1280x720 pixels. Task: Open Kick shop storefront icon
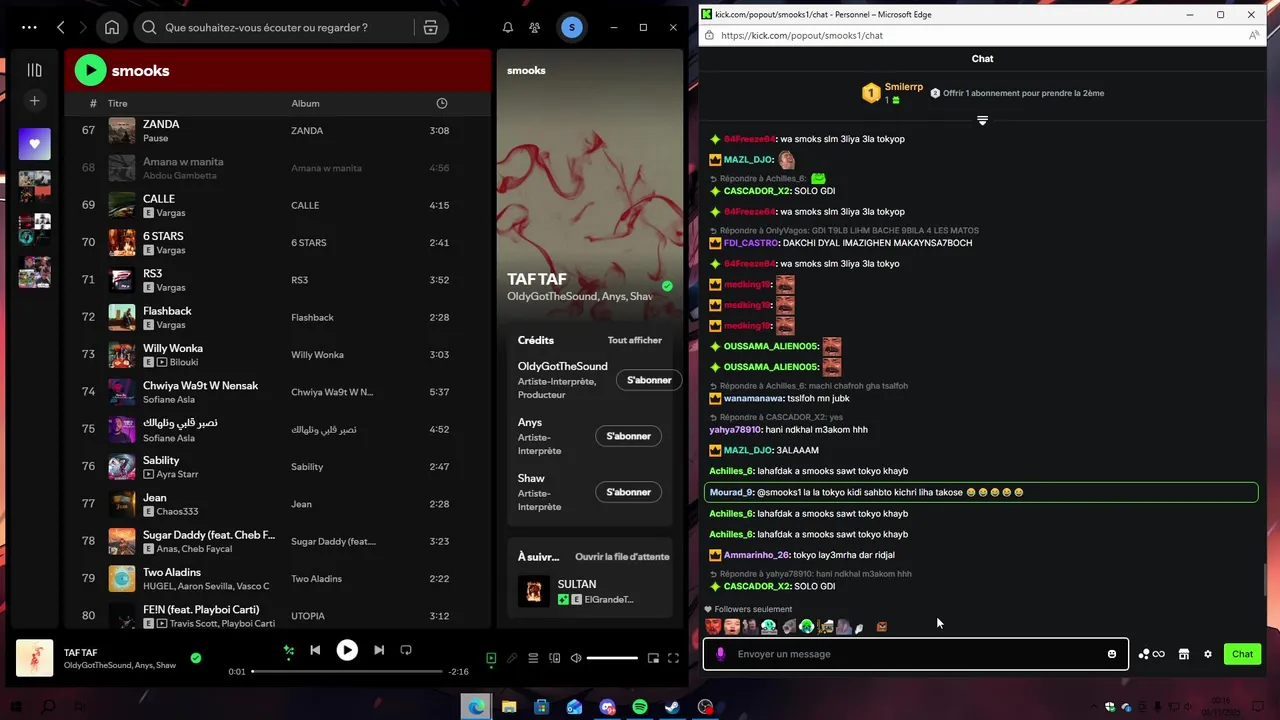coord(1184,654)
